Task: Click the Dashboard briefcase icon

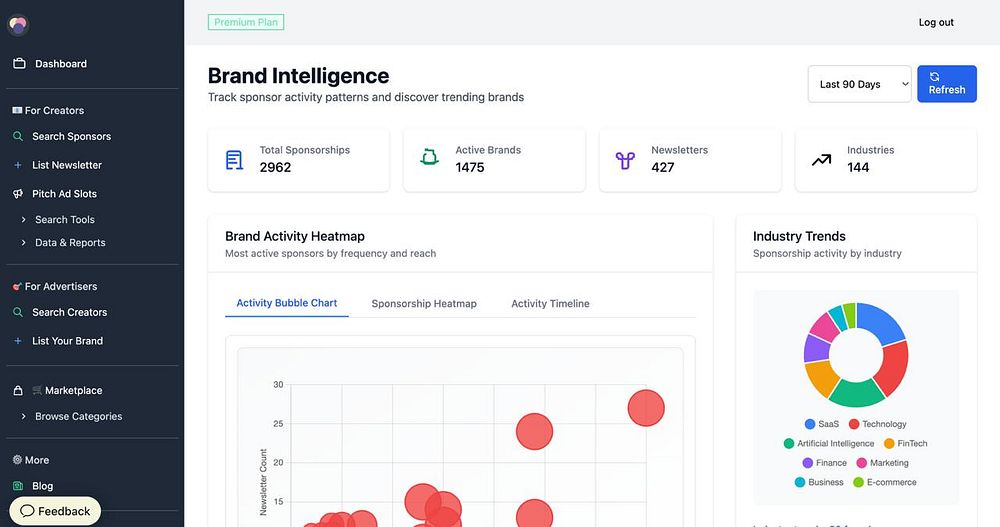Action: pos(19,64)
